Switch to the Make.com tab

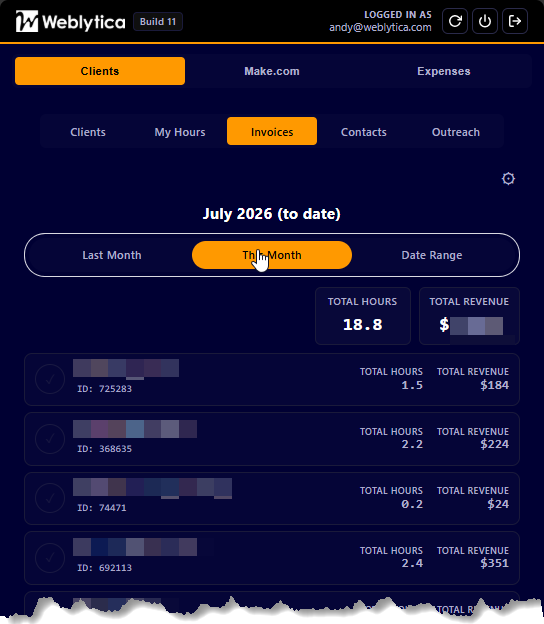pos(272,71)
